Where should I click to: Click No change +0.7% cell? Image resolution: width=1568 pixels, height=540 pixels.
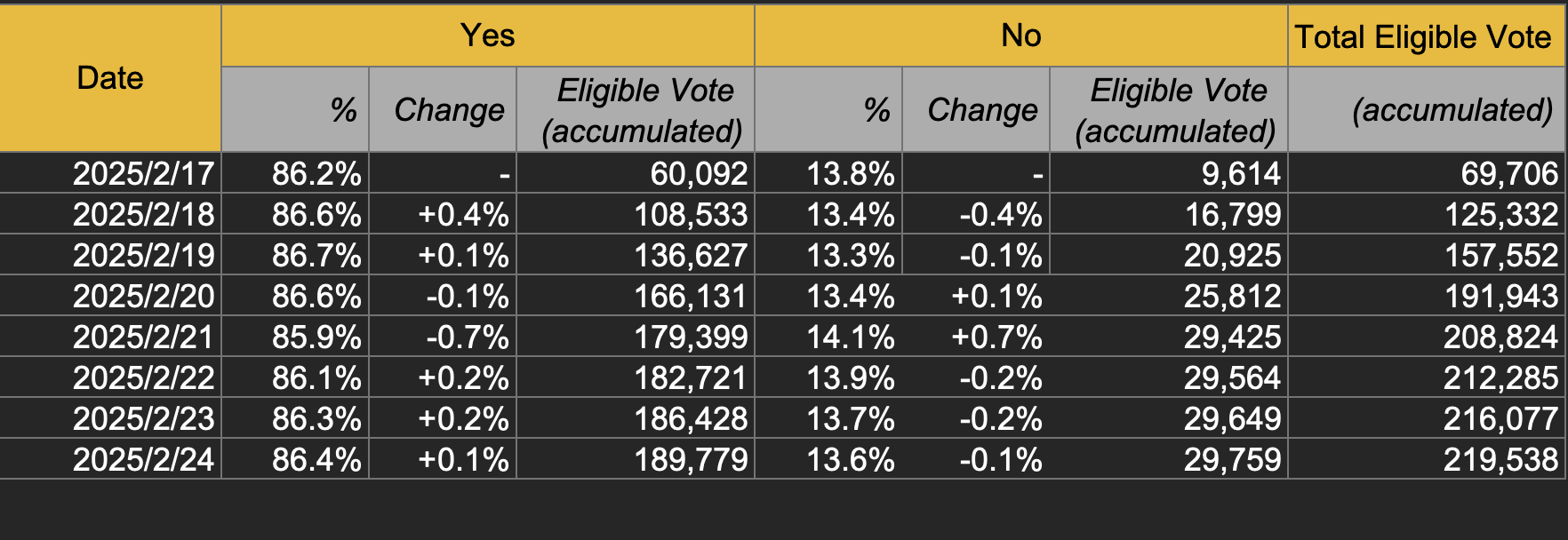click(976, 337)
